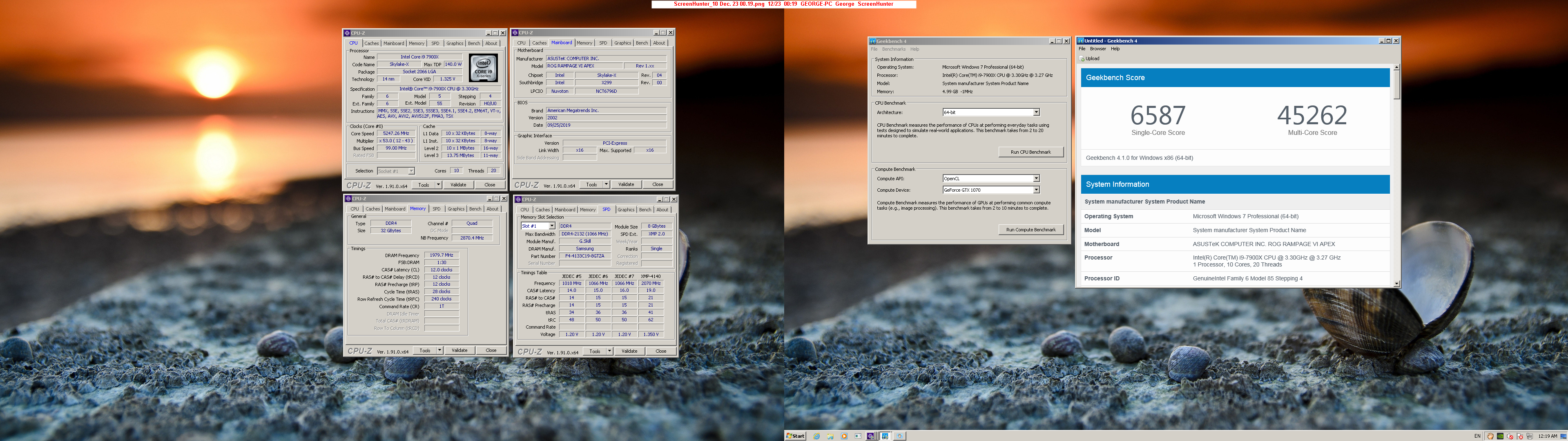Click the CPU-Z taskbar button
1568x441 pixels.
point(871,436)
